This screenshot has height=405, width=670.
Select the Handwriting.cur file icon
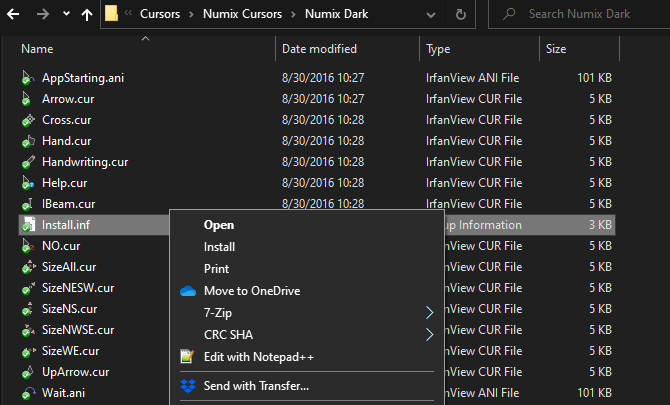pyautogui.click(x=28, y=162)
